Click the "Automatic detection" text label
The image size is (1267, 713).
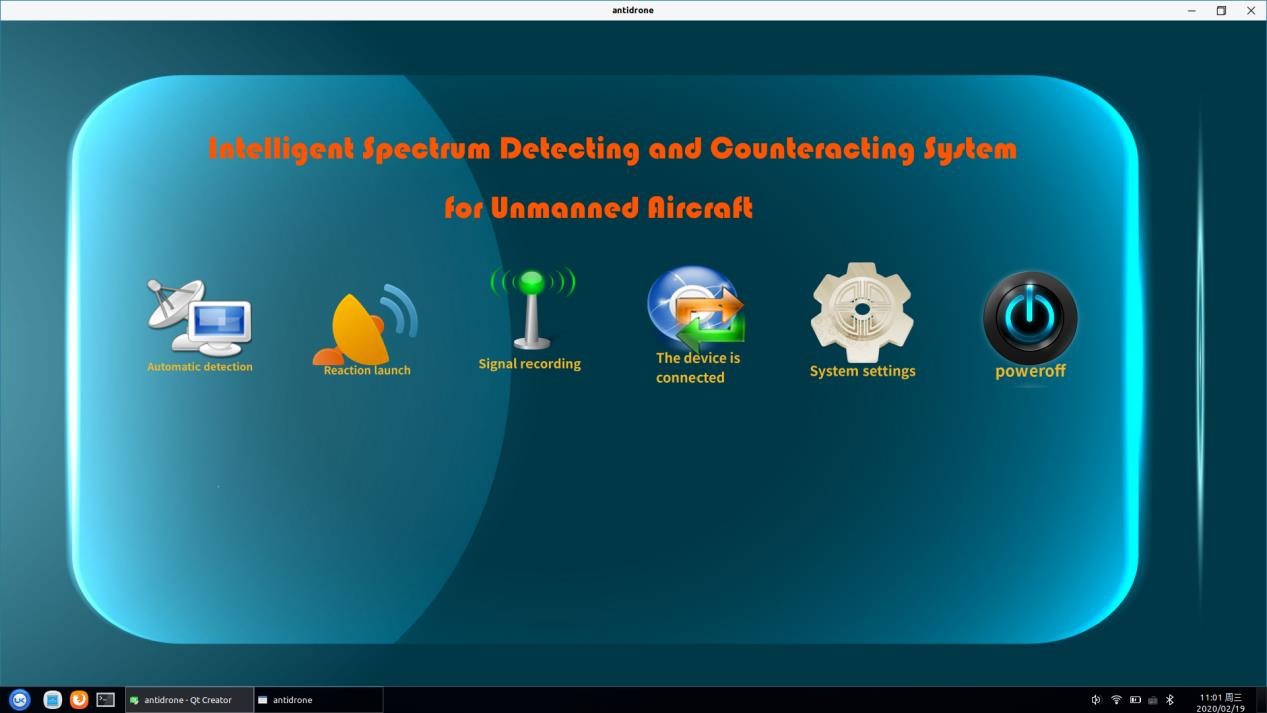pyautogui.click(x=200, y=367)
